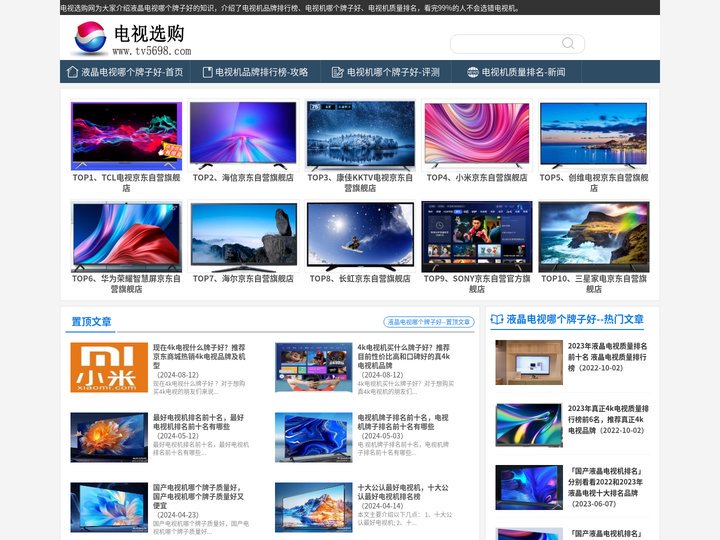Click the TOP2、海信京东自营旗舰店 link text
This screenshot has width=720, height=540.
coord(243,178)
